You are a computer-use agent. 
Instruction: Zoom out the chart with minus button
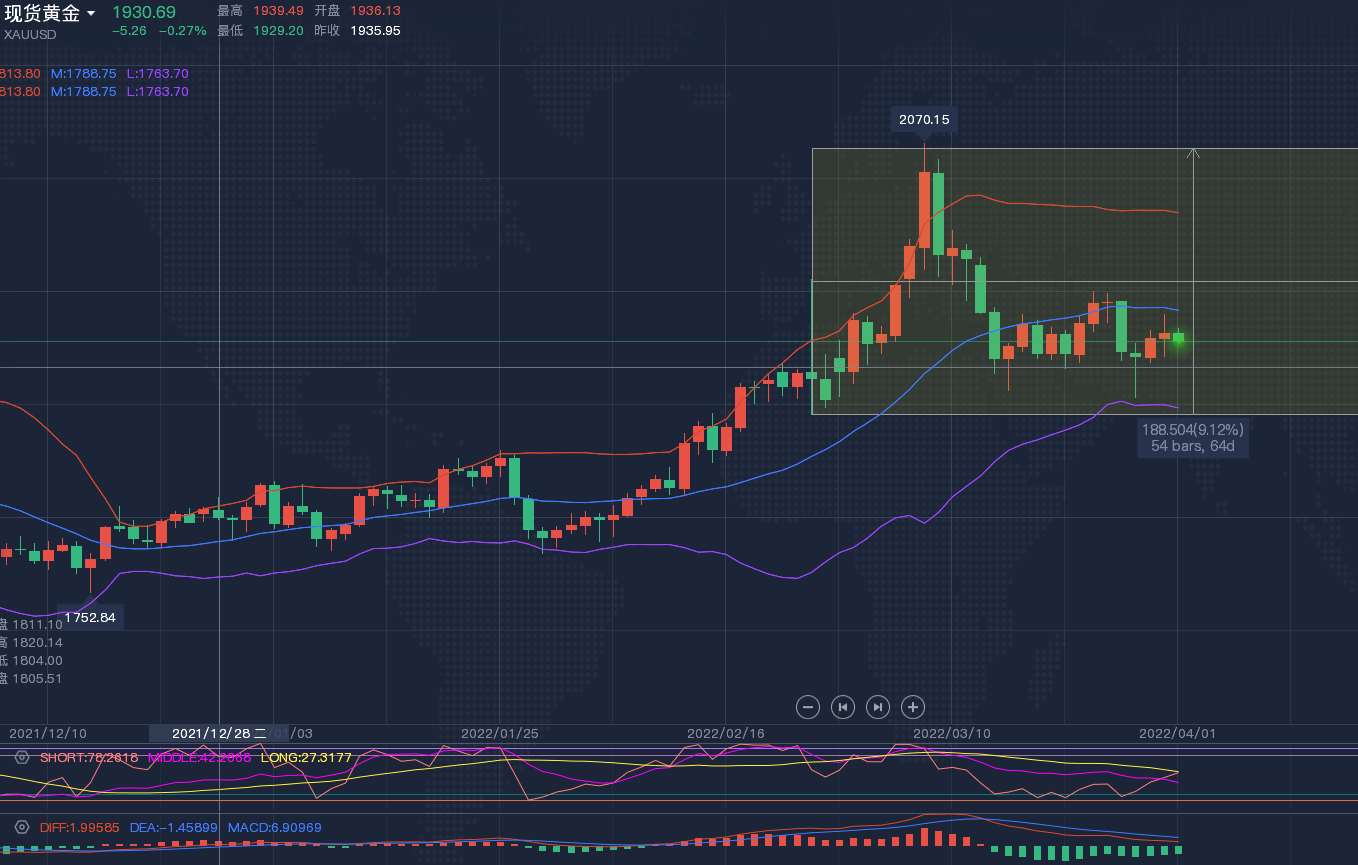pos(808,707)
